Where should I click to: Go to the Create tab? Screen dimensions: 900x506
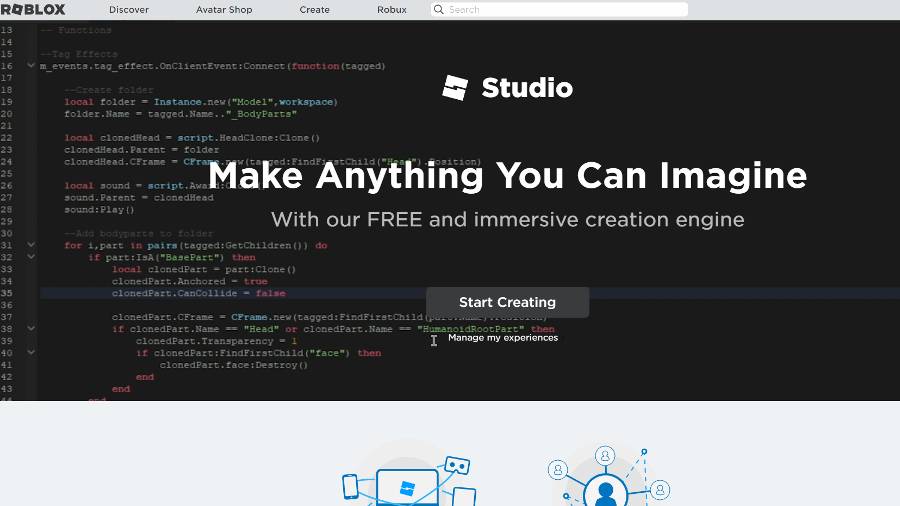click(315, 10)
